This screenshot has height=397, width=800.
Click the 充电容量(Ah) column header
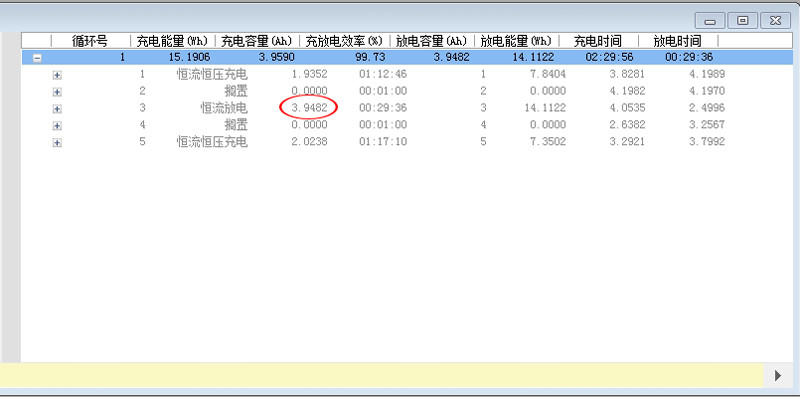coord(257,41)
